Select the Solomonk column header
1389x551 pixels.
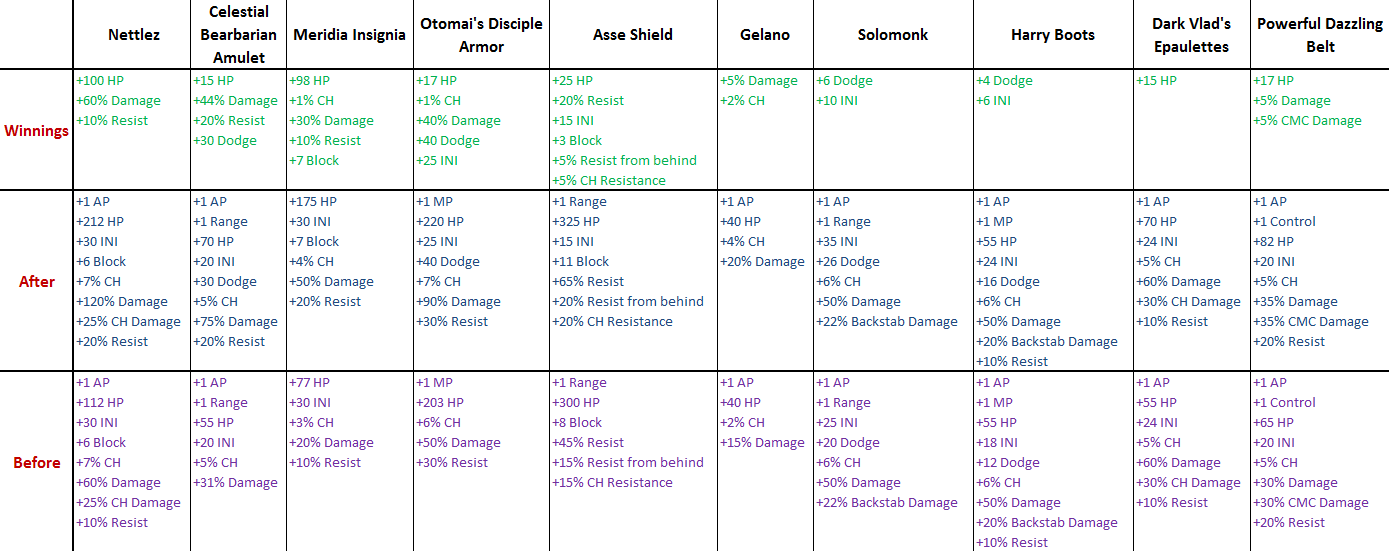click(893, 34)
